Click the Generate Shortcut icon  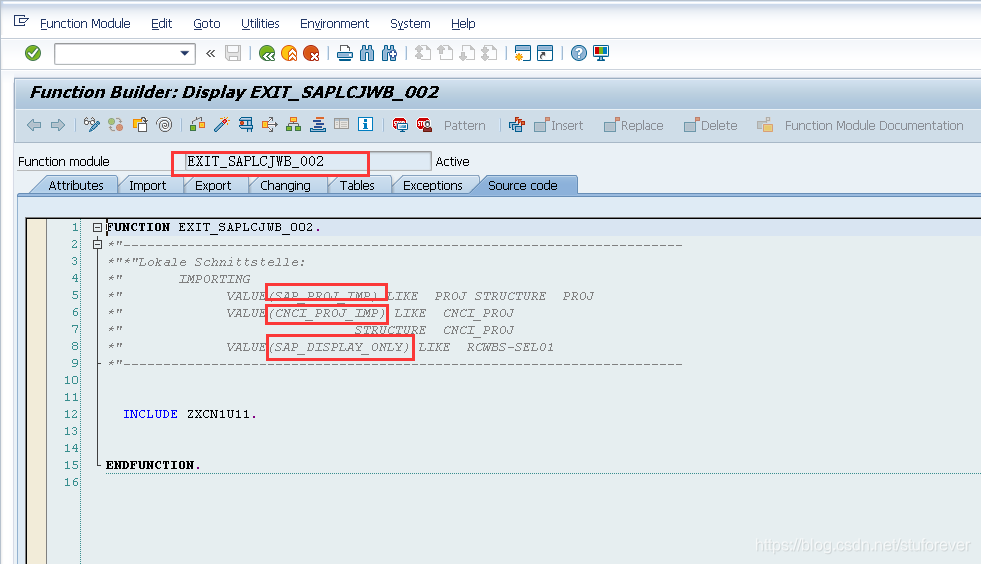pos(545,53)
